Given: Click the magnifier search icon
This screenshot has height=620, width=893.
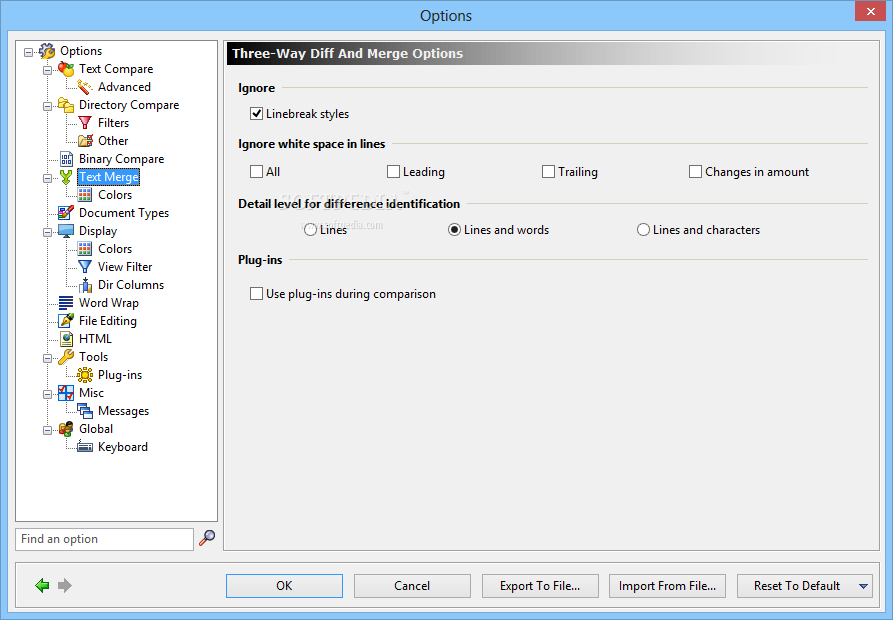Looking at the screenshot, I should pos(207,538).
